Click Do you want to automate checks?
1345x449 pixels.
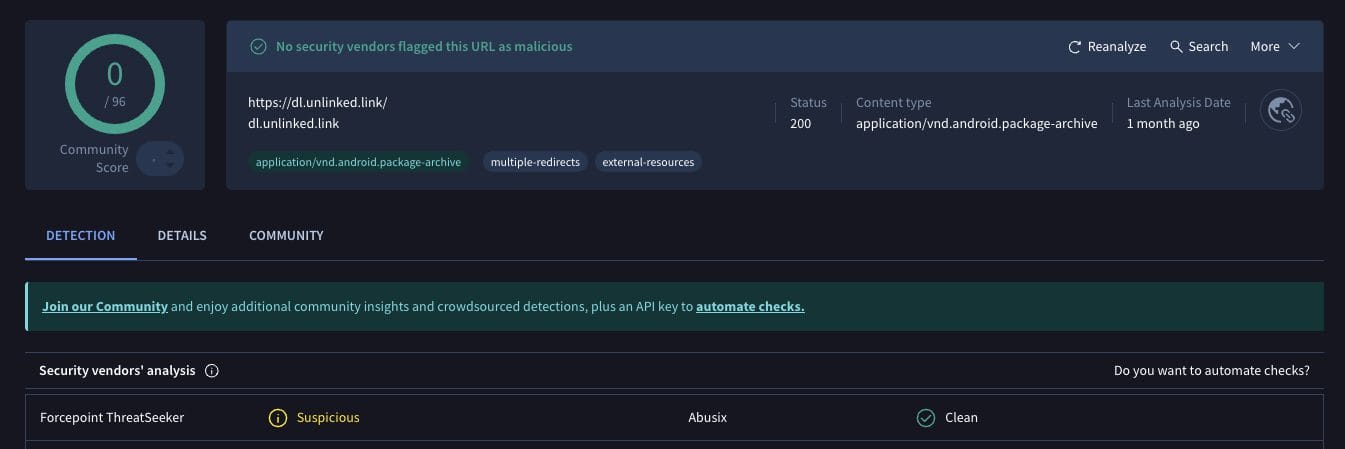click(1212, 371)
